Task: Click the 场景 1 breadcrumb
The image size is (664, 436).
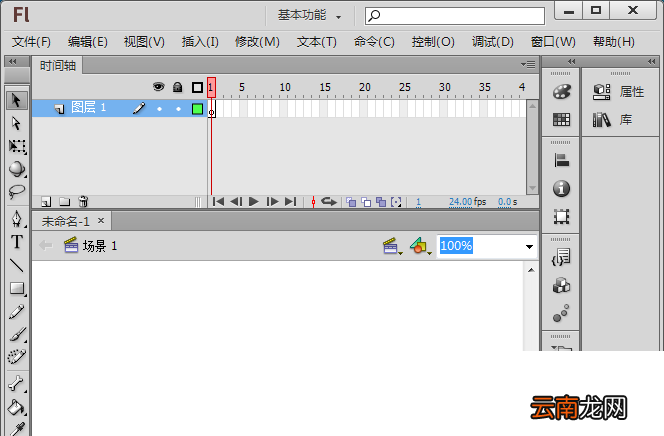Action: [x=90, y=246]
